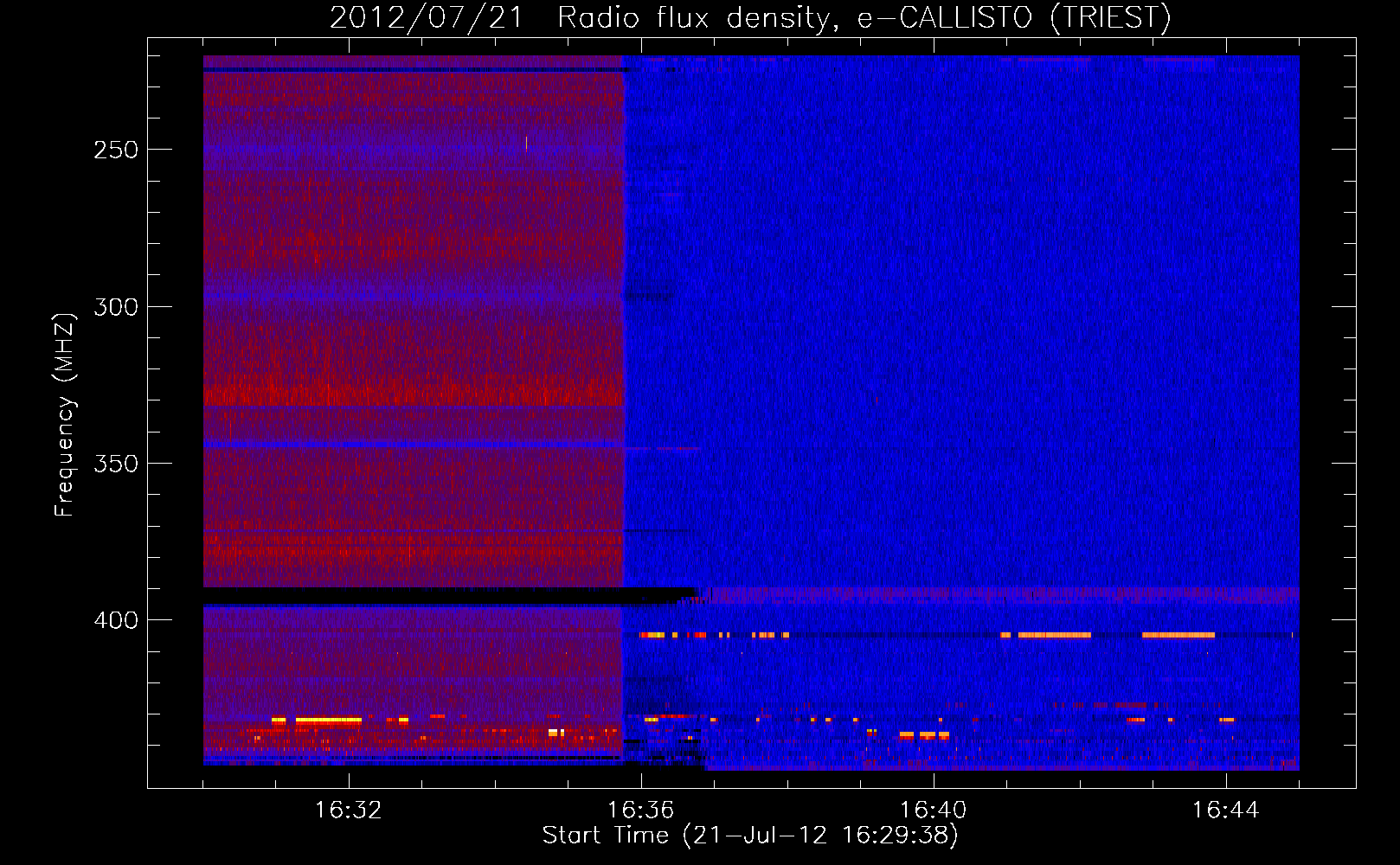
Task: Click the 400 frequency tick label
Action: point(116,620)
